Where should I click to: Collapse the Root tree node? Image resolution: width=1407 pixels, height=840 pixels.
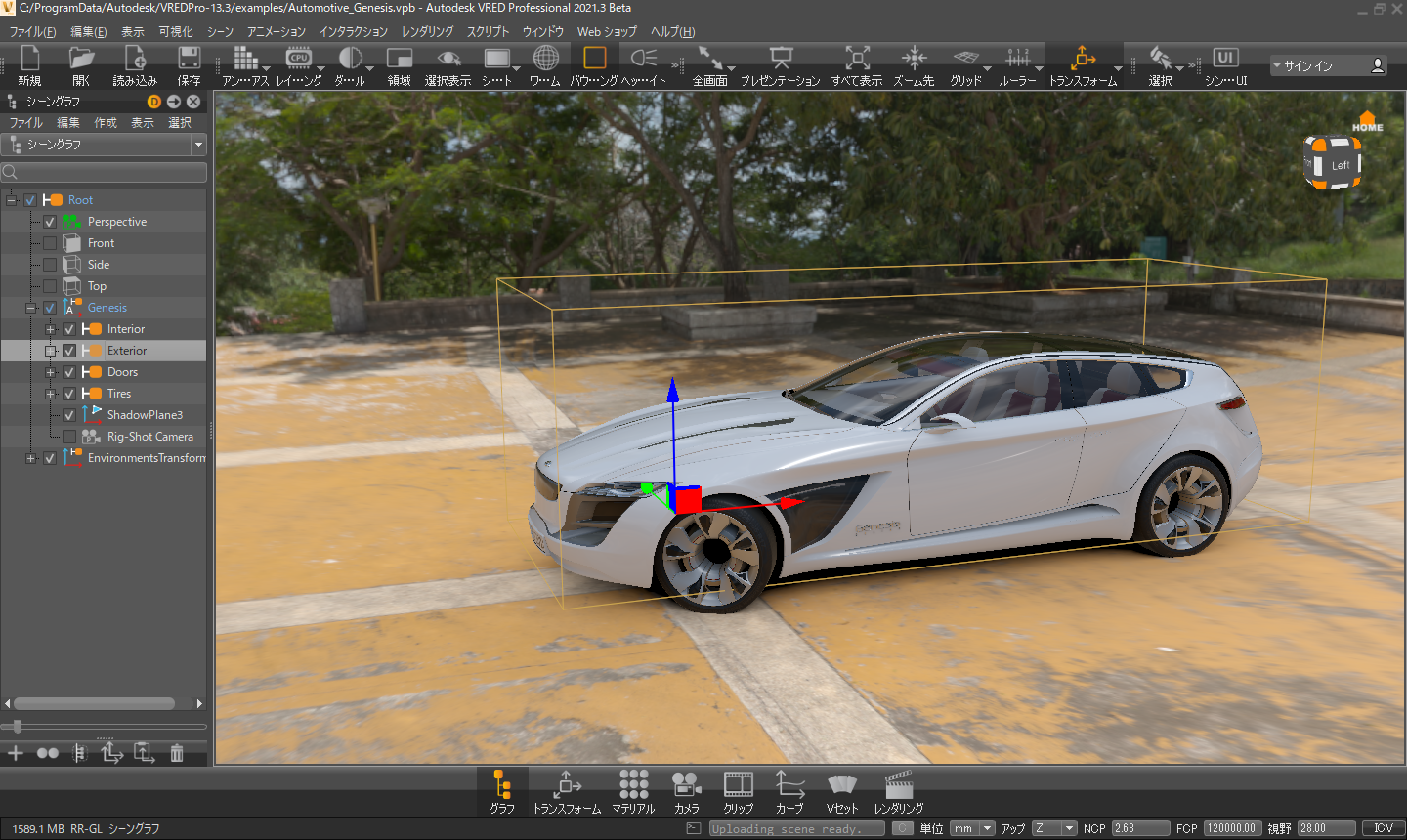click(x=12, y=200)
